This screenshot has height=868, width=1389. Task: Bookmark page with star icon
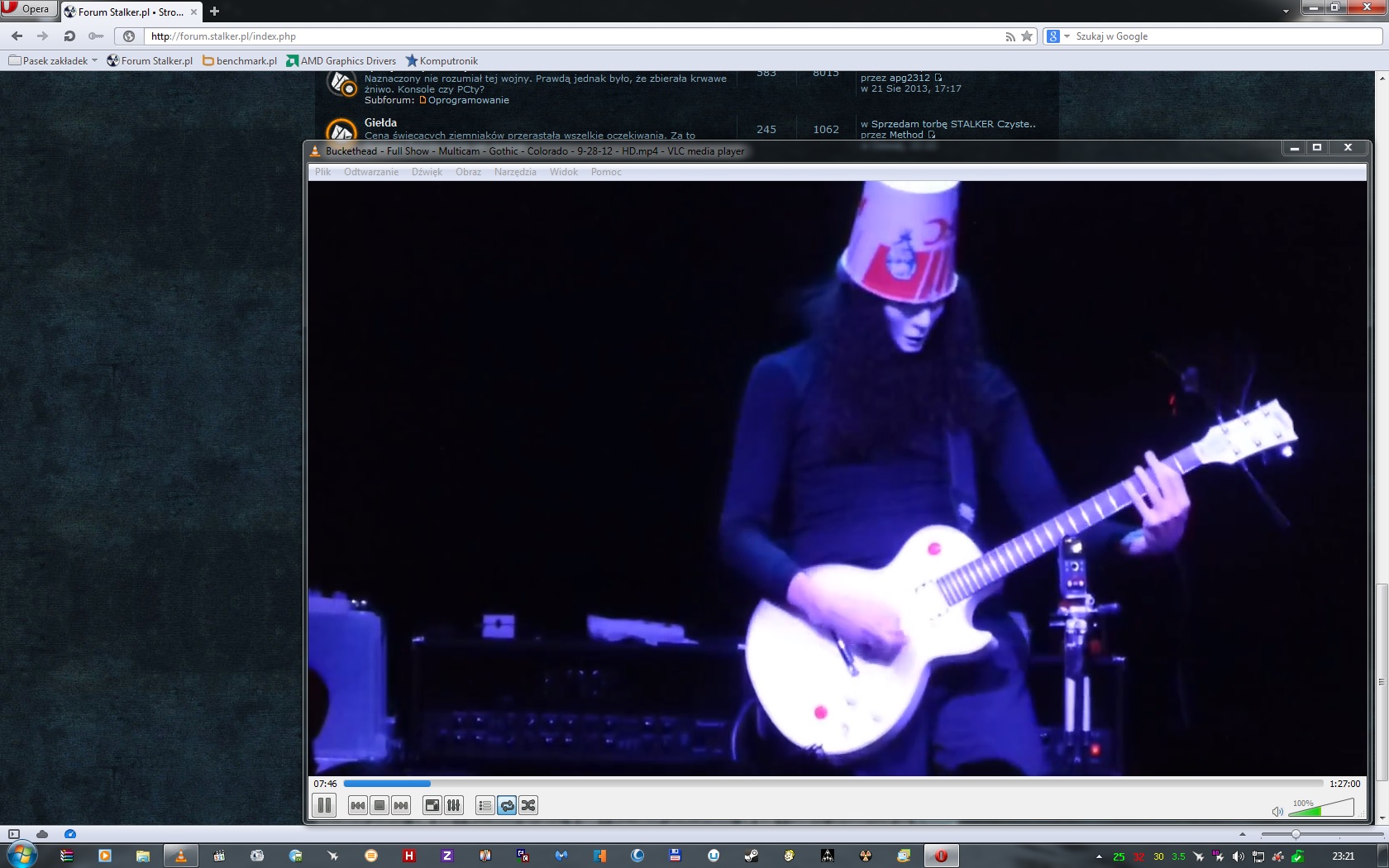tap(1027, 36)
